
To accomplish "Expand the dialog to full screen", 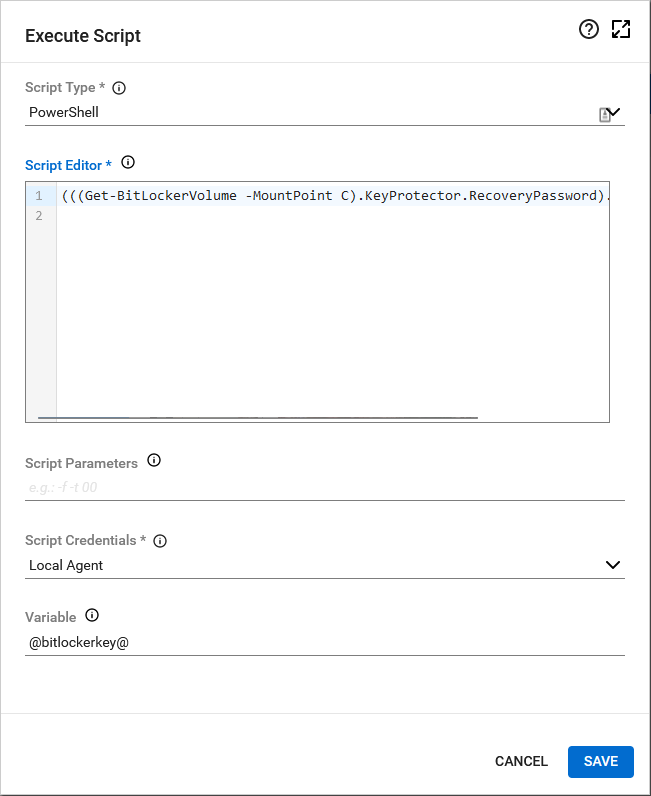I will pyautogui.click(x=621, y=30).
